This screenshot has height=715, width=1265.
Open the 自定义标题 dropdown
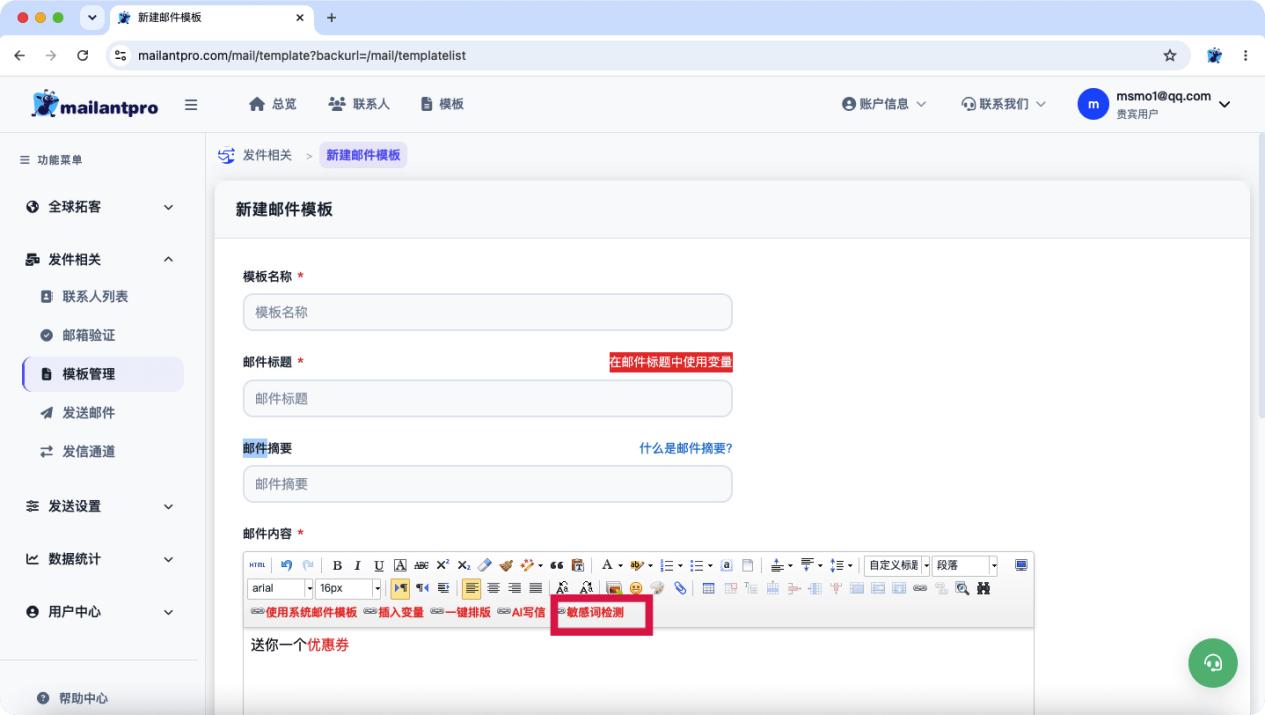point(897,565)
